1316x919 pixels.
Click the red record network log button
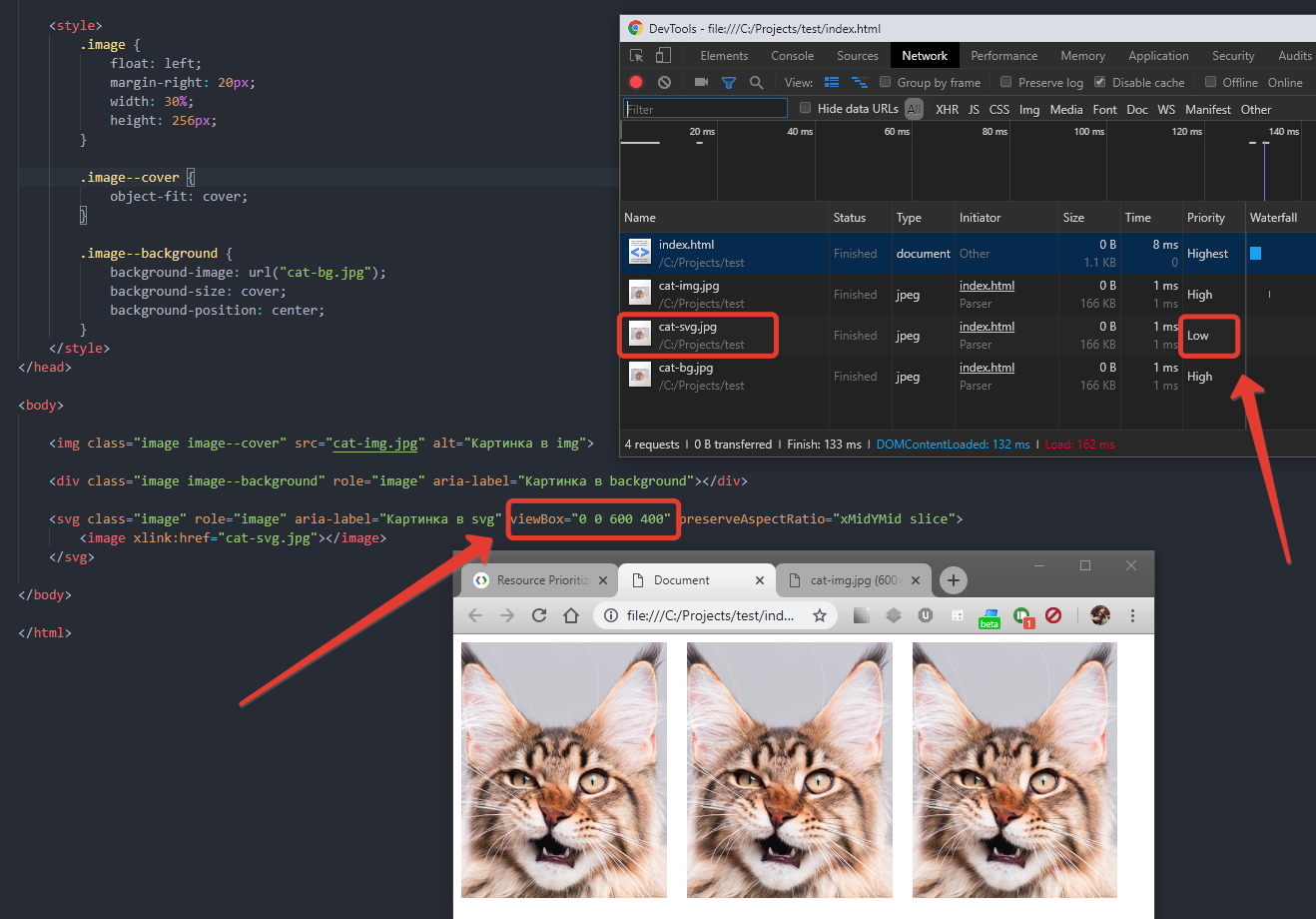[636, 83]
